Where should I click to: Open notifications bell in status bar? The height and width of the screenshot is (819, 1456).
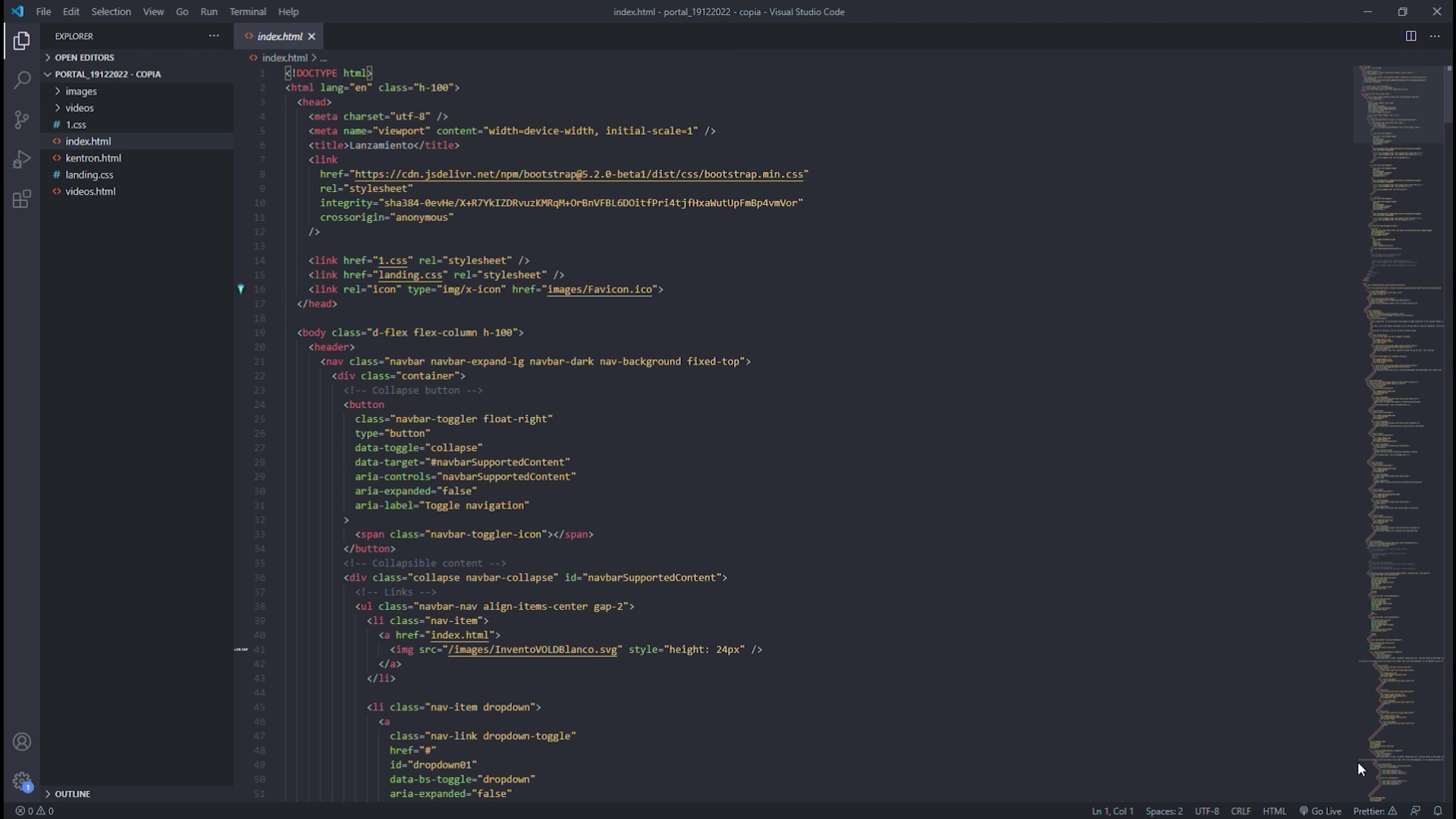(1438, 811)
